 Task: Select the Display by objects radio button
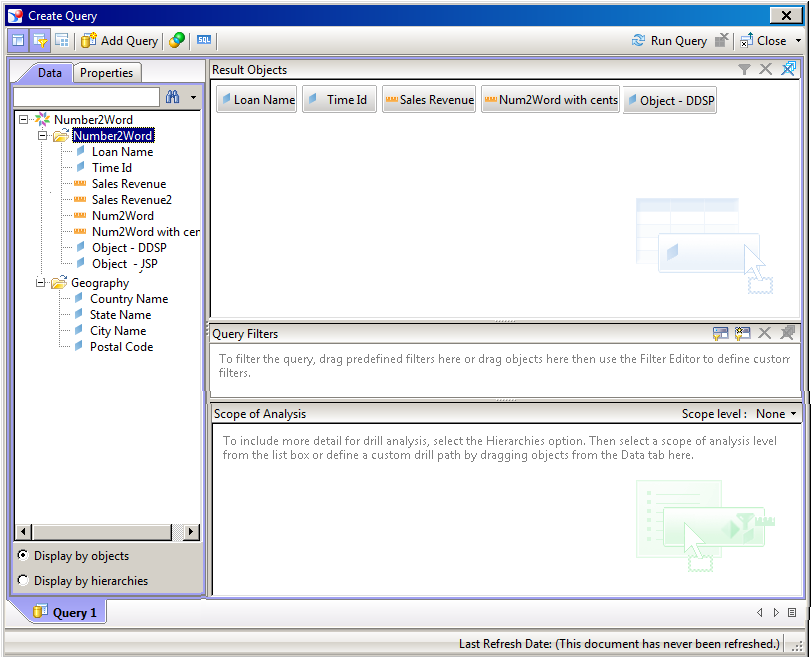22,556
